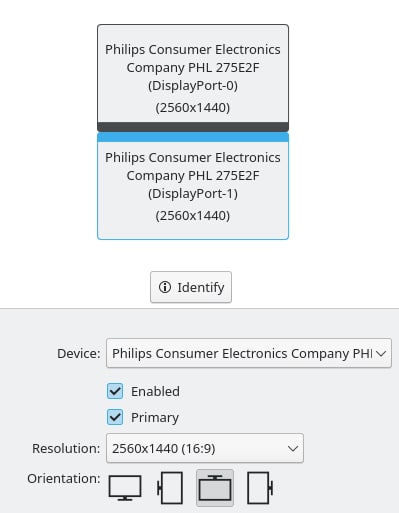Open the Device selection combo box
Viewport: 399px width, 513px height.
point(249,353)
